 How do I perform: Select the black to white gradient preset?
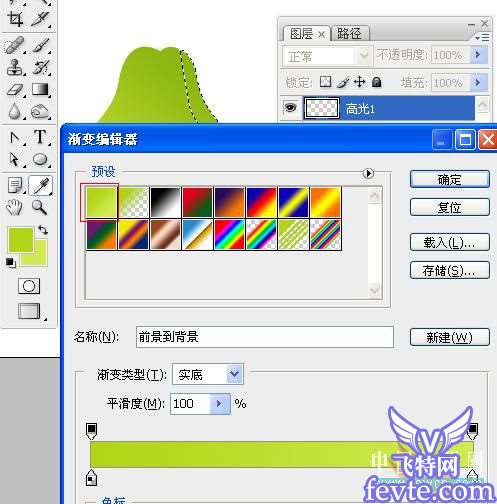tap(166, 202)
